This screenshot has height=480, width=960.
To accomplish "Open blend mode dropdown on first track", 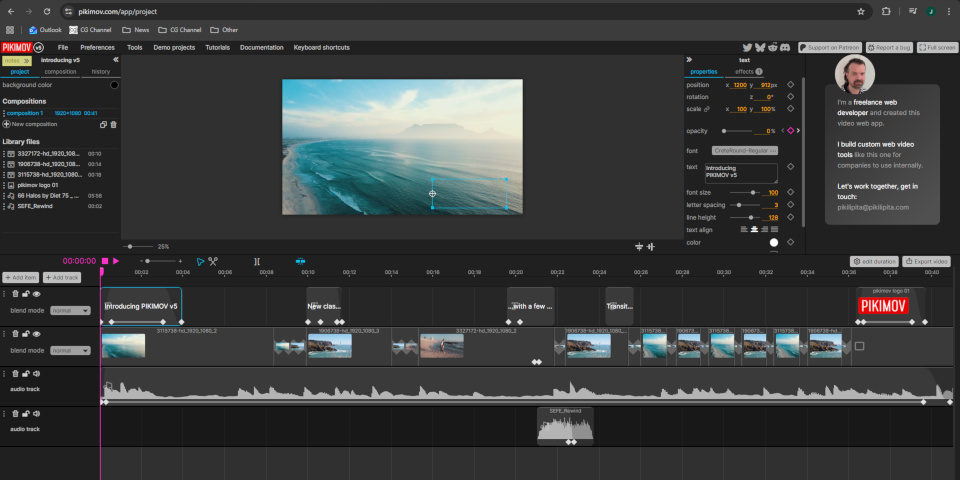I will [x=70, y=310].
